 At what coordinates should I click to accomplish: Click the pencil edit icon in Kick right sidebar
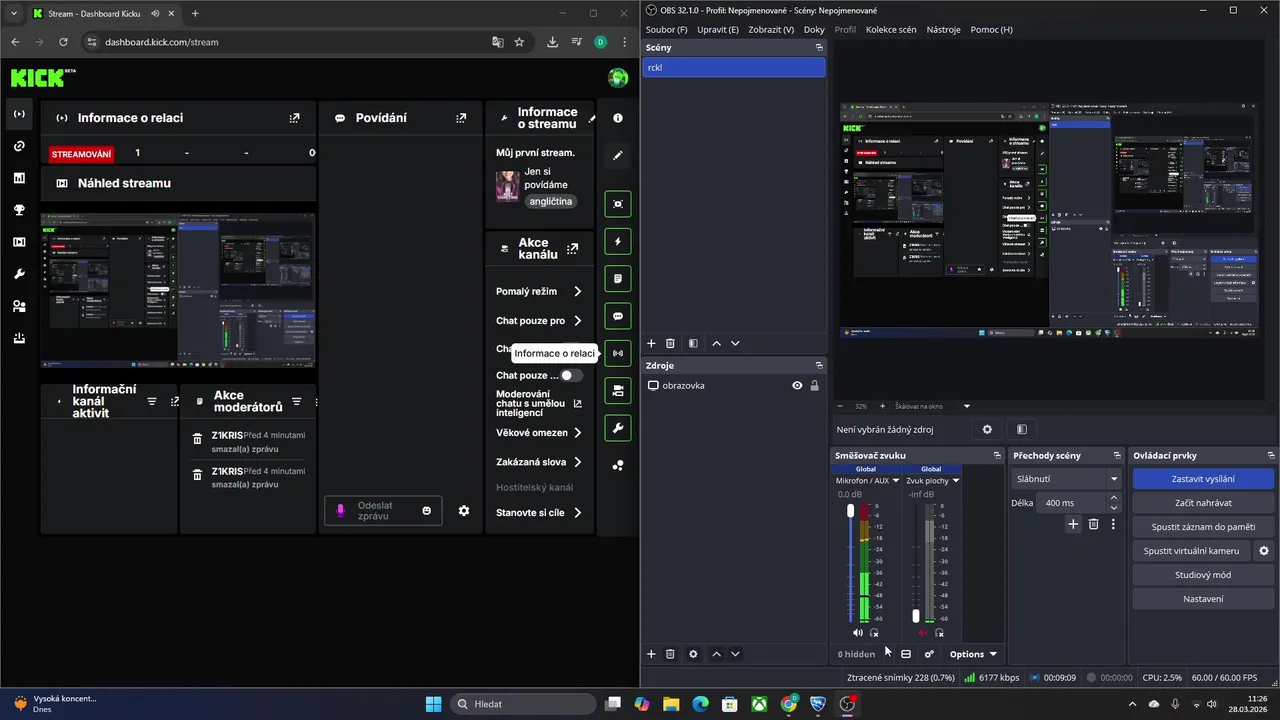click(618, 156)
